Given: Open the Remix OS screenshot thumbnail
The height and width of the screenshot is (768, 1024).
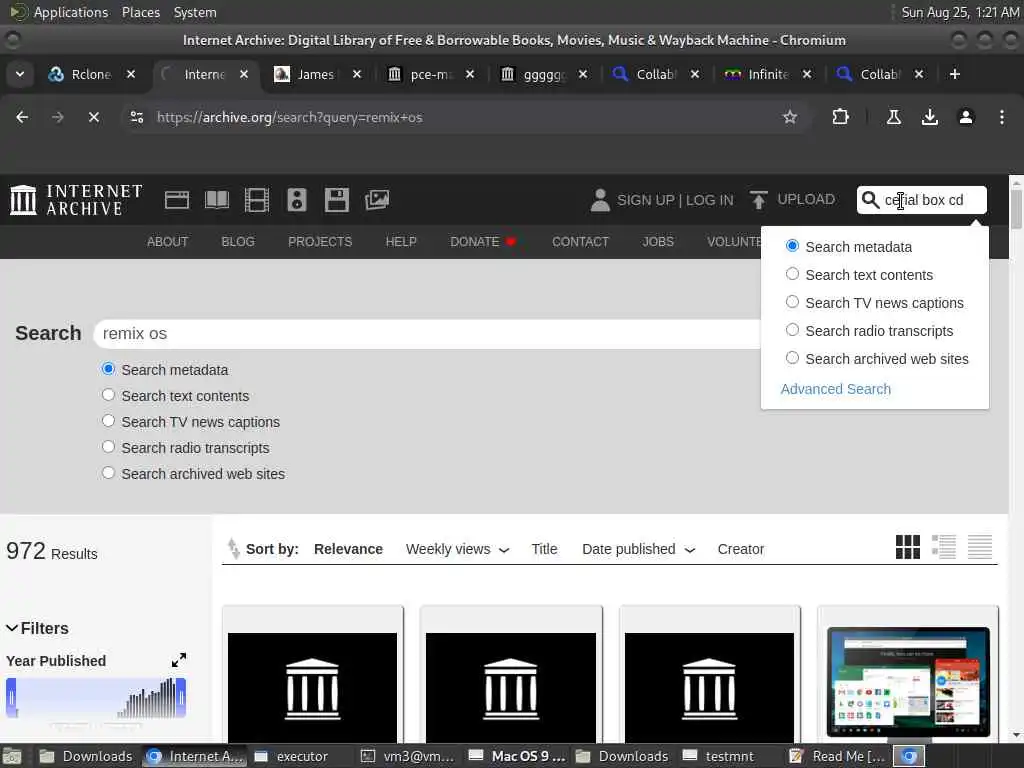Looking at the screenshot, I should pyautogui.click(x=908, y=682).
